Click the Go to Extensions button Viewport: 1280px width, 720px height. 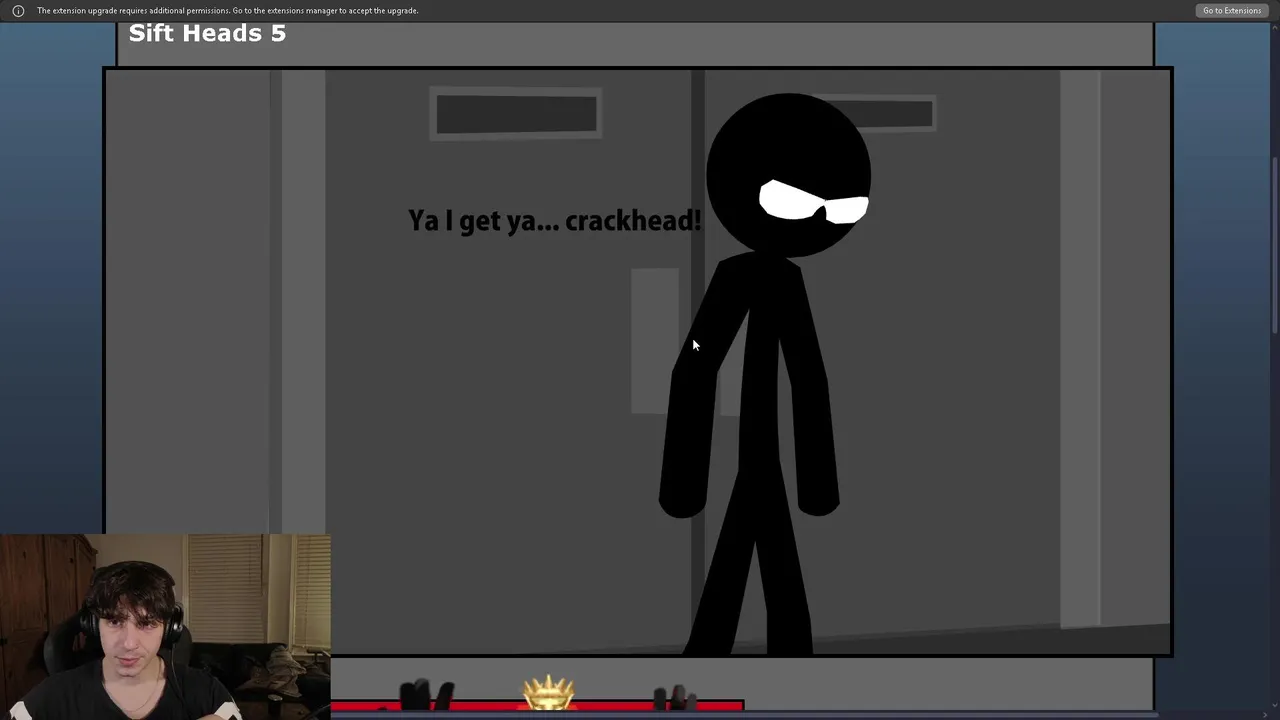tap(1231, 10)
